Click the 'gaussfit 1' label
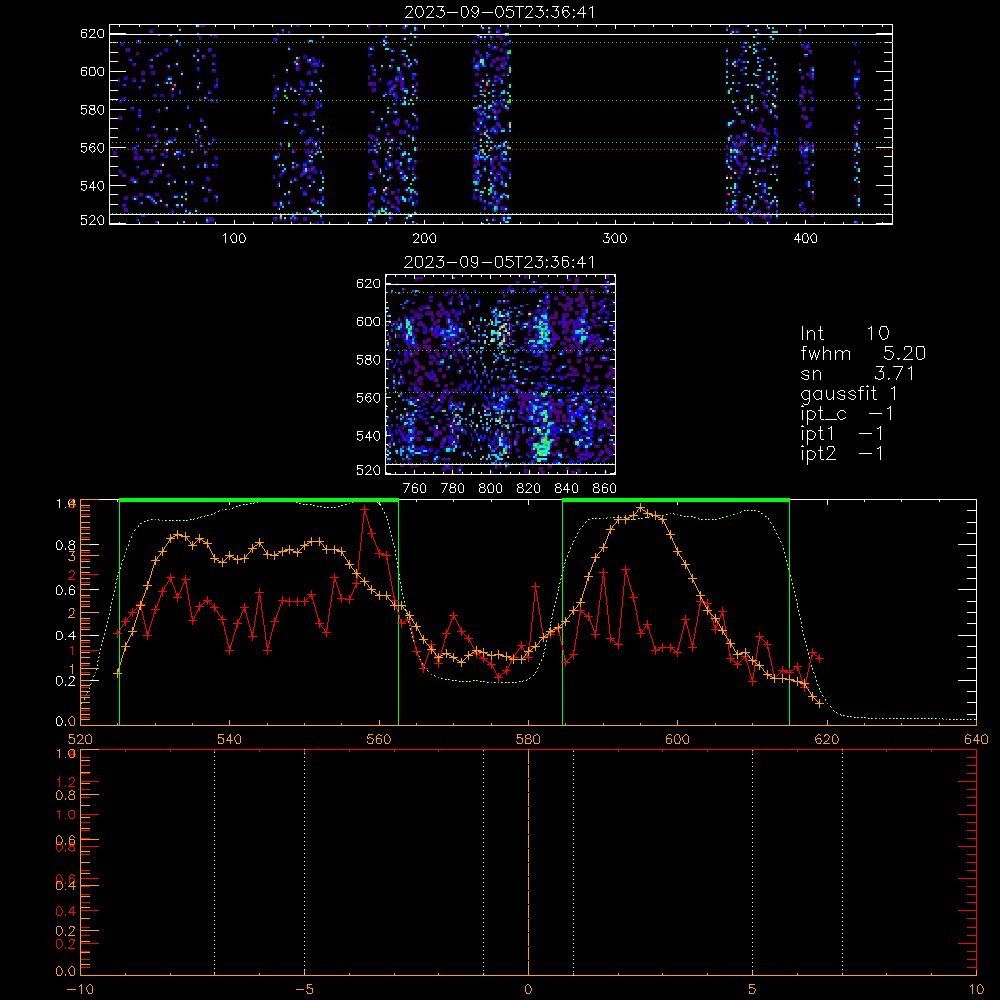 849,393
